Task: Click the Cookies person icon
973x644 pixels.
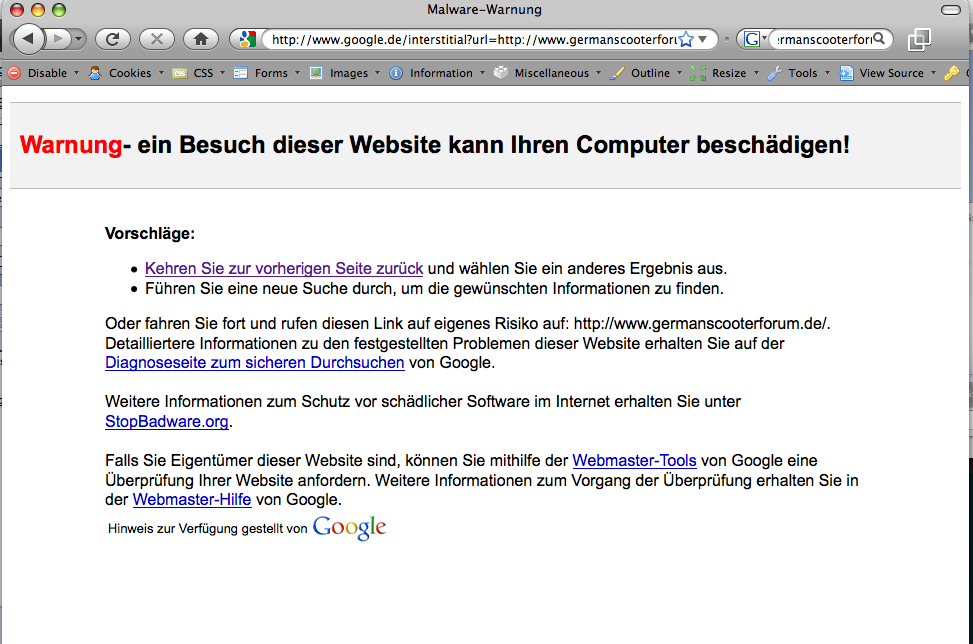Action: tap(95, 73)
